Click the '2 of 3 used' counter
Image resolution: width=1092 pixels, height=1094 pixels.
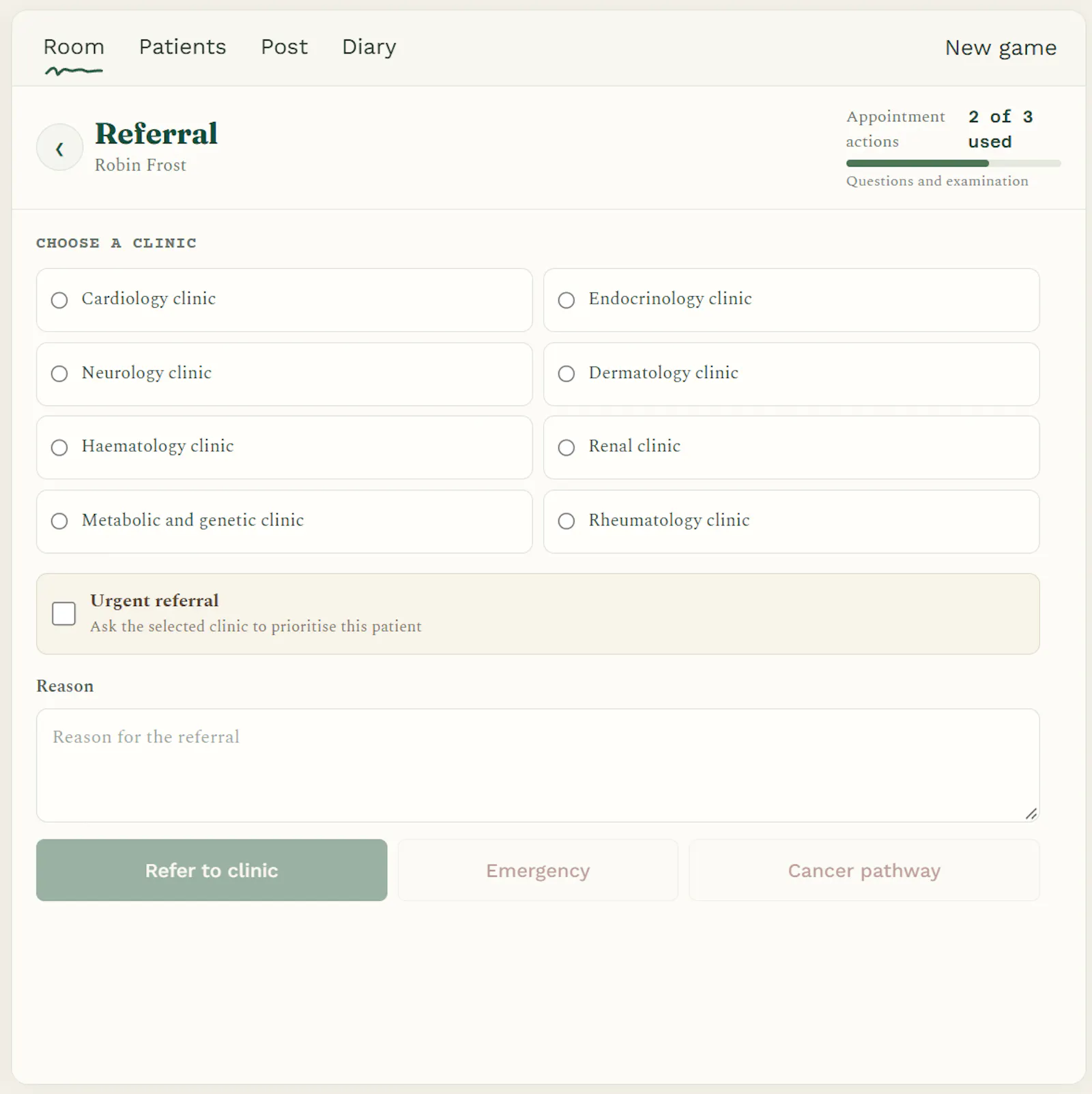tap(1001, 129)
